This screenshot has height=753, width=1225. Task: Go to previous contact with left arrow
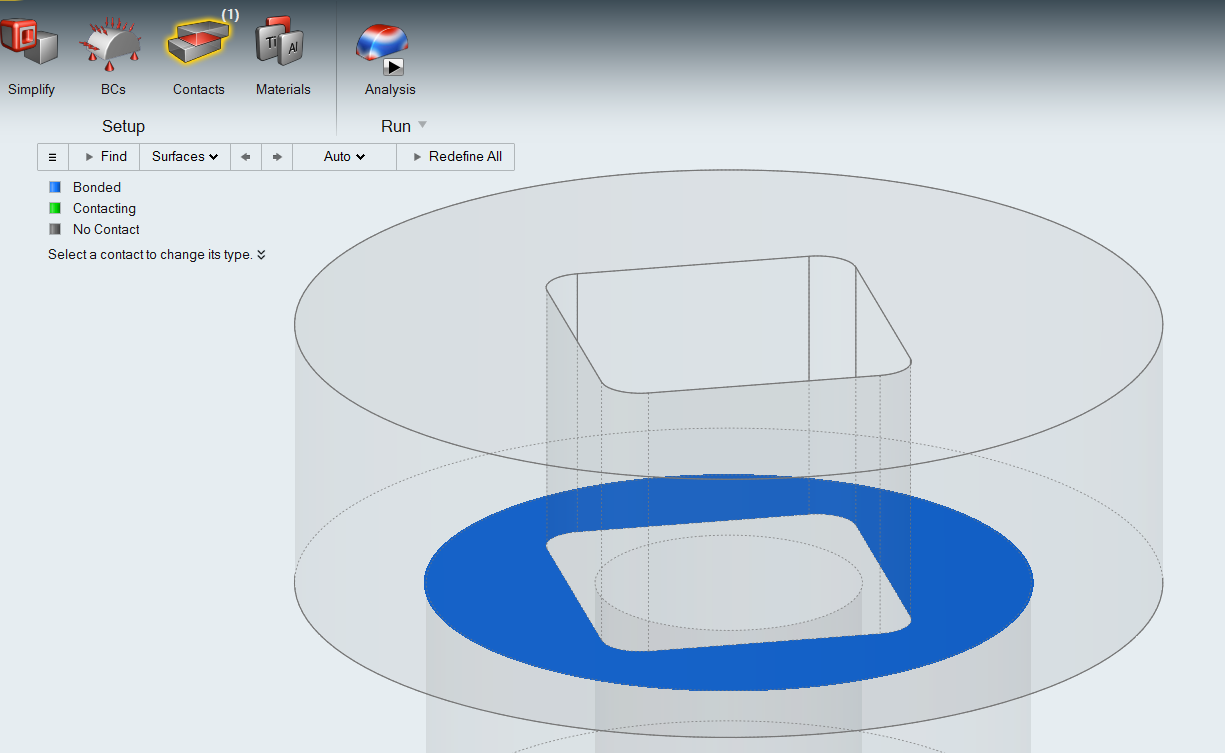(245, 157)
